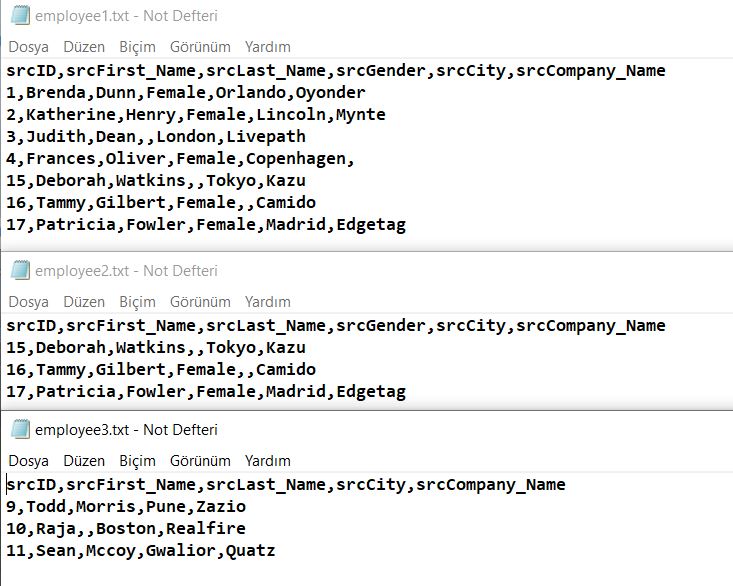Open Dosya menu in employee1.txt window

(x=29, y=47)
